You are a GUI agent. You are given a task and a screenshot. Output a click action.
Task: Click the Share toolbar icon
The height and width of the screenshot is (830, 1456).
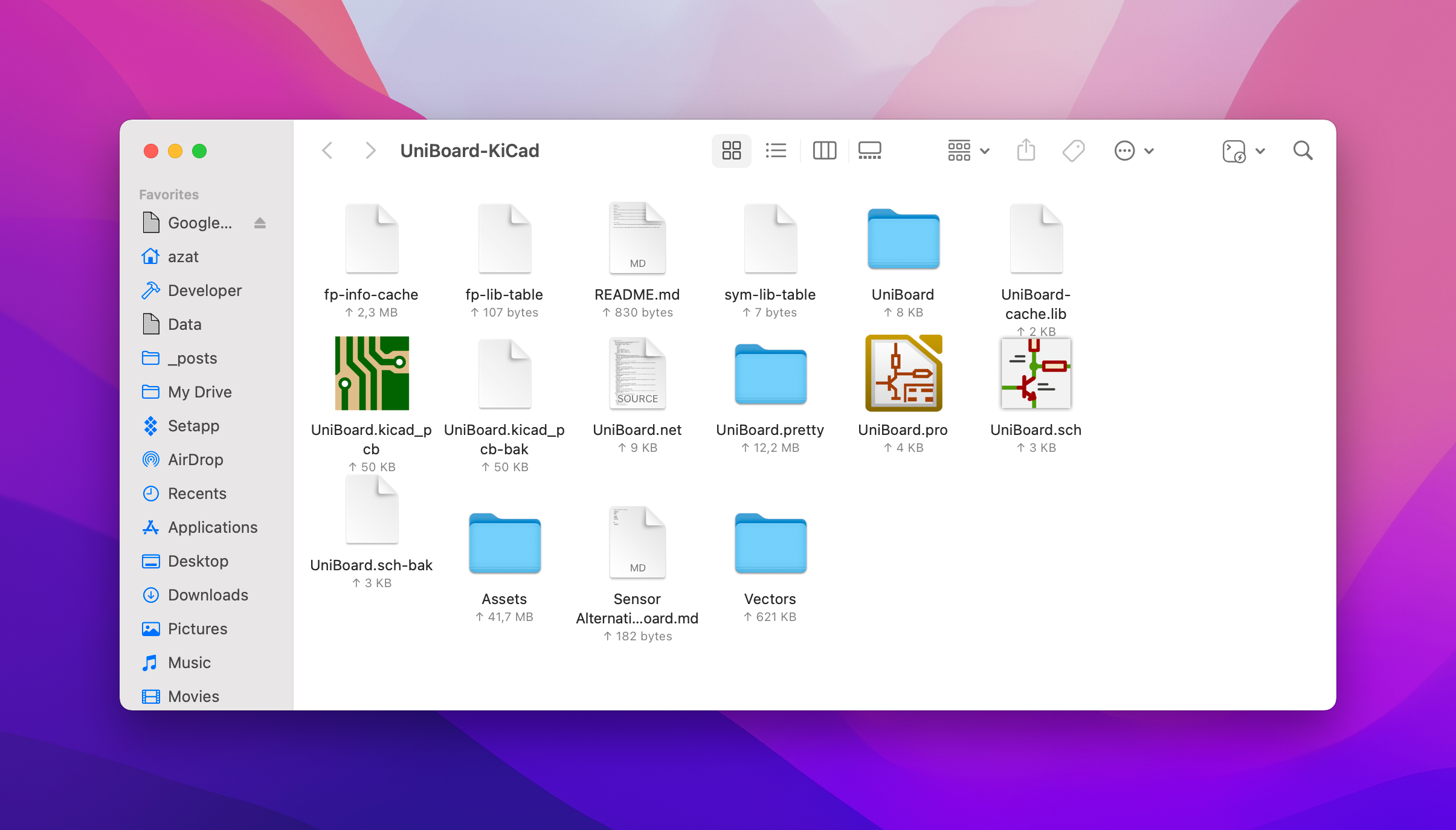[x=1026, y=150]
